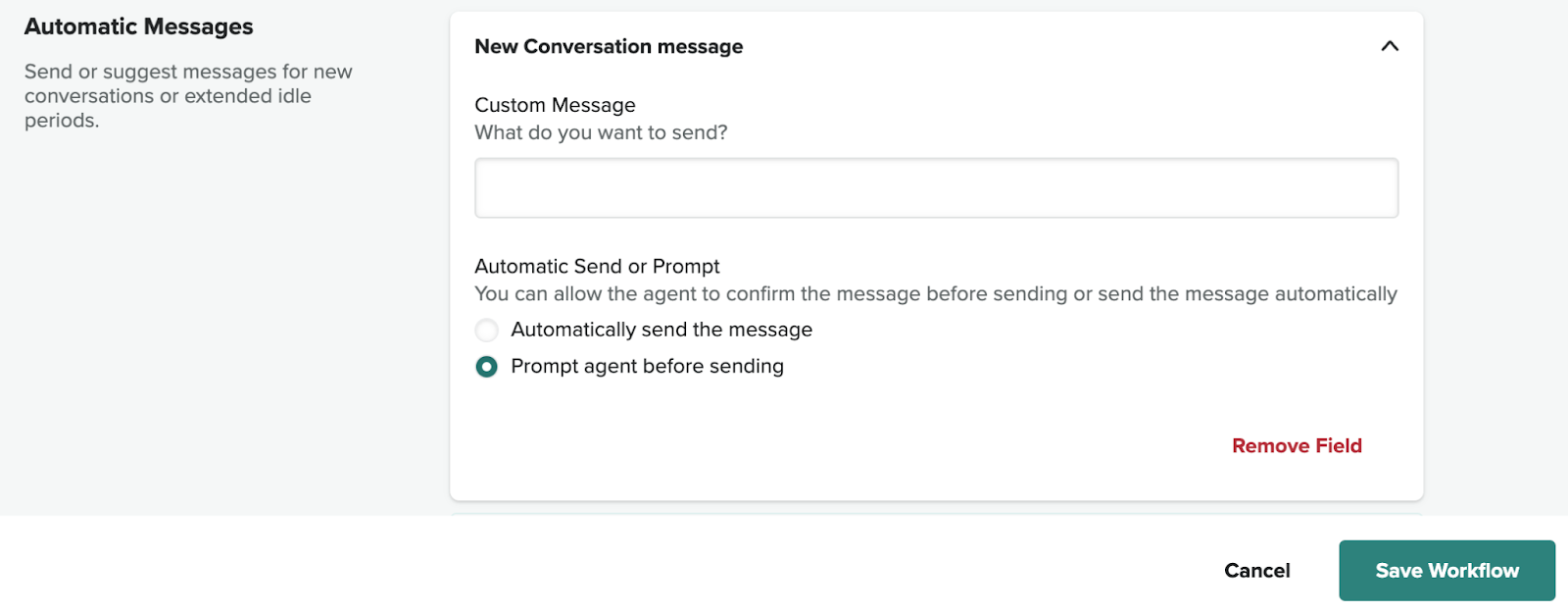1568x612 pixels.
Task: Click the Cancel button
Action: coord(1256,571)
